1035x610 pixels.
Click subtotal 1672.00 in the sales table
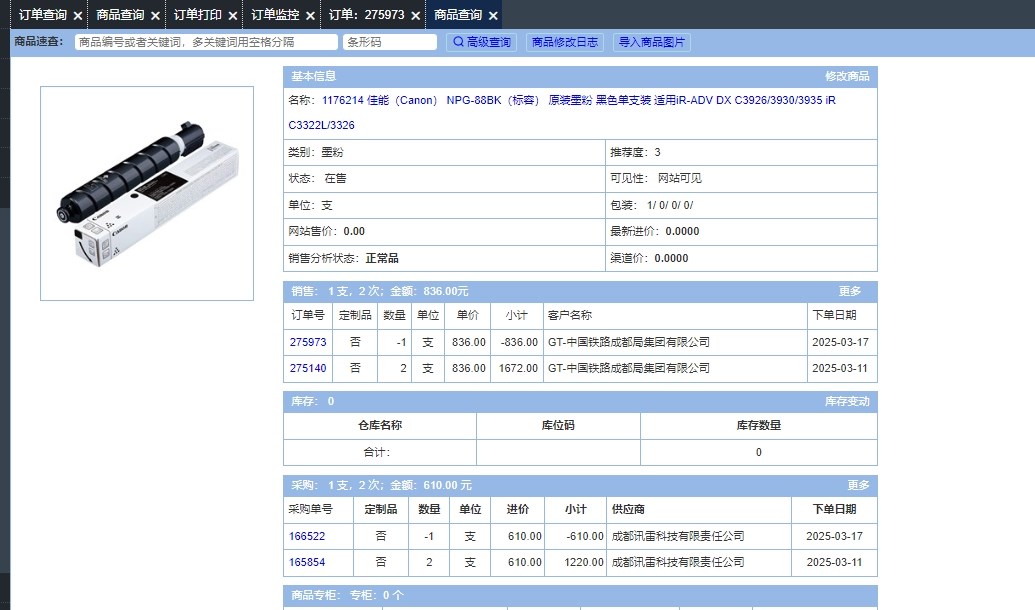tap(518, 368)
